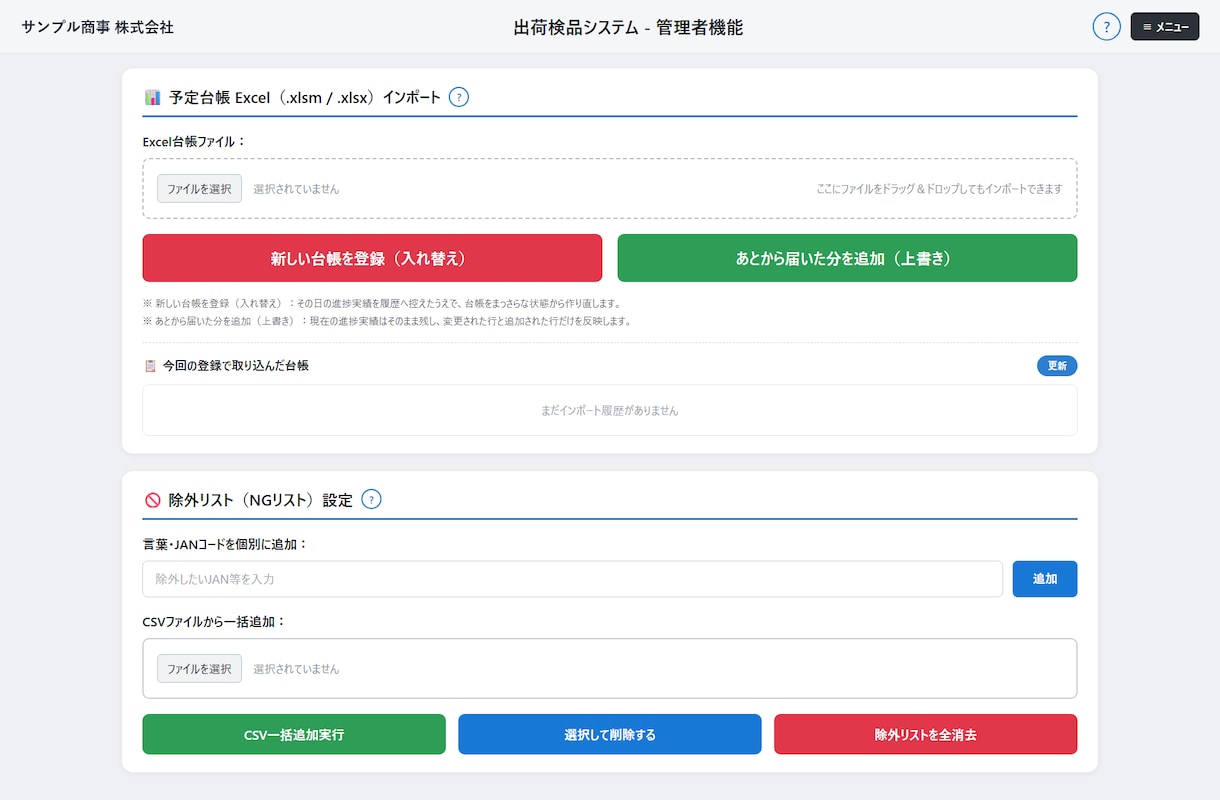Click the clipboard icon by 今回の登録で取り込んだ台帳
The image size is (1220, 800).
point(150,366)
